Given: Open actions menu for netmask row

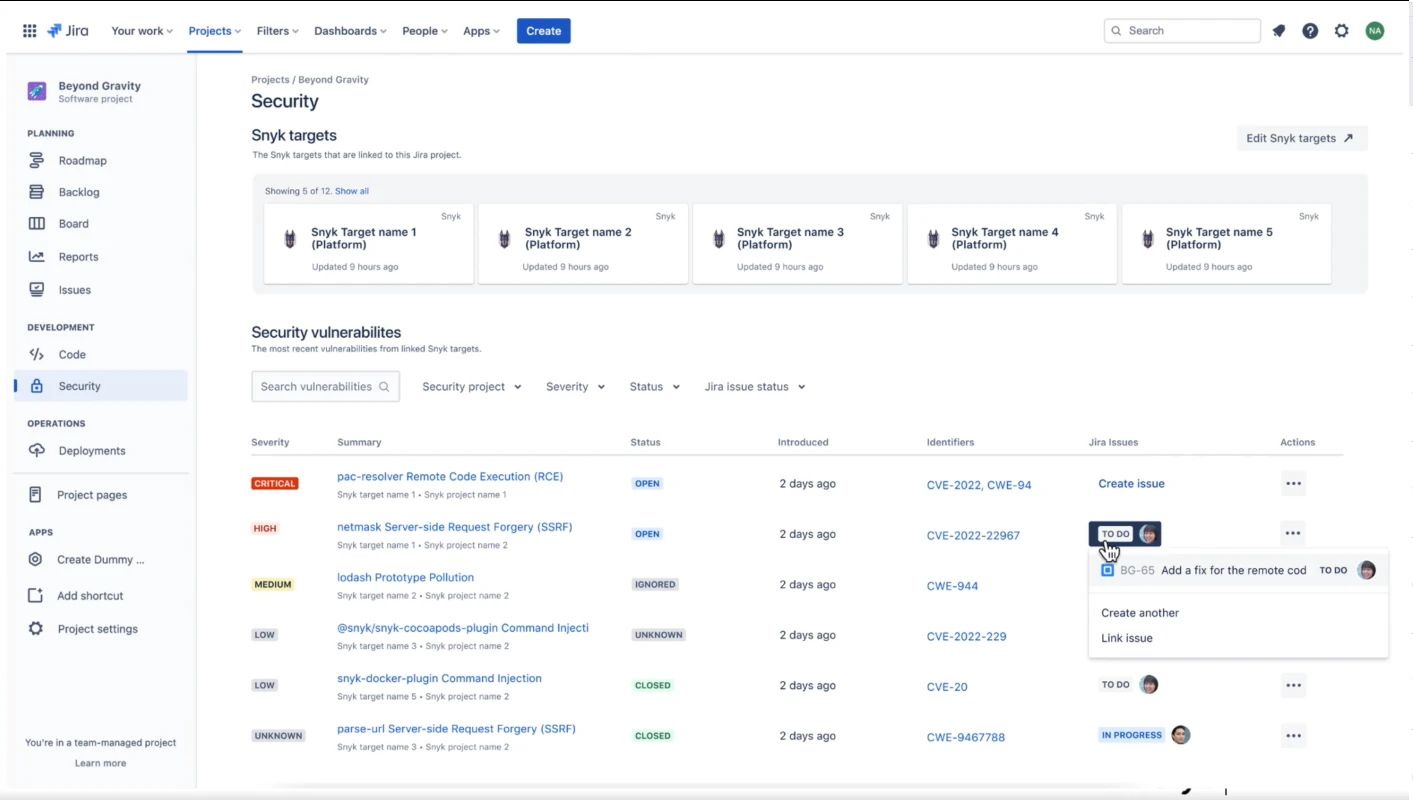Looking at the screenshot, I should point(1293,534).
